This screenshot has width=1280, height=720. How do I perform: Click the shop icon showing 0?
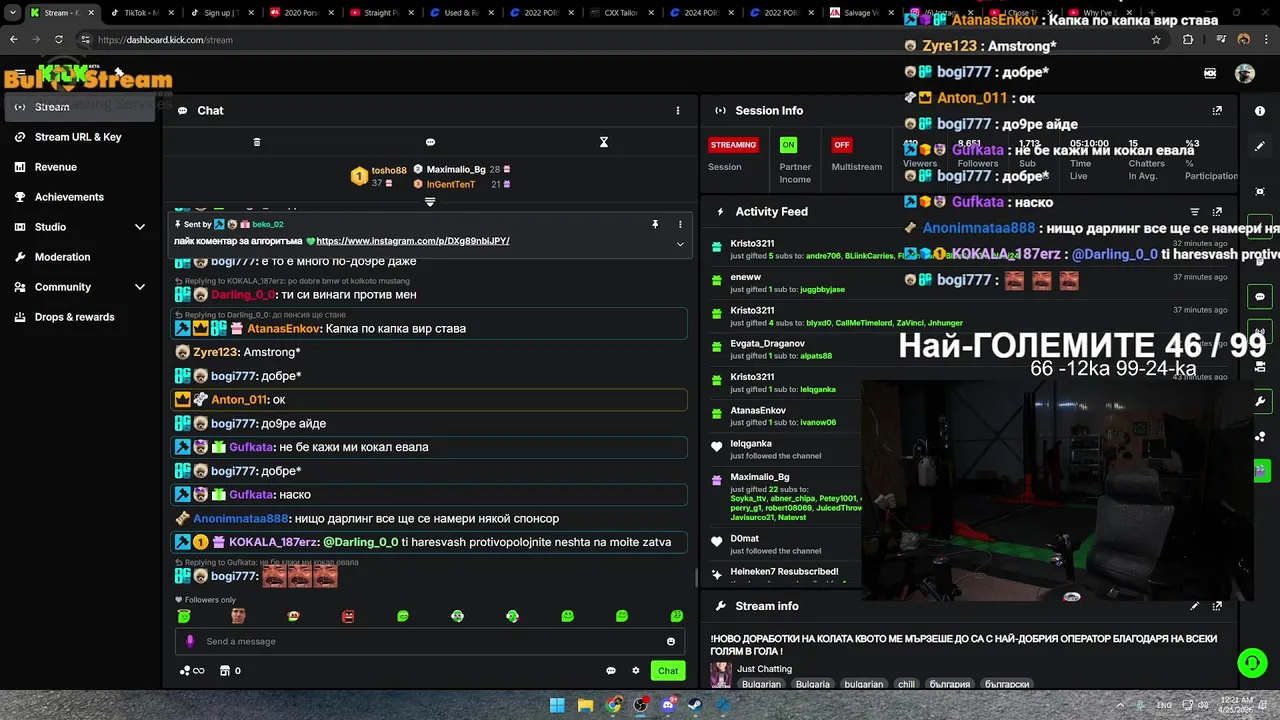pos(230,671)
